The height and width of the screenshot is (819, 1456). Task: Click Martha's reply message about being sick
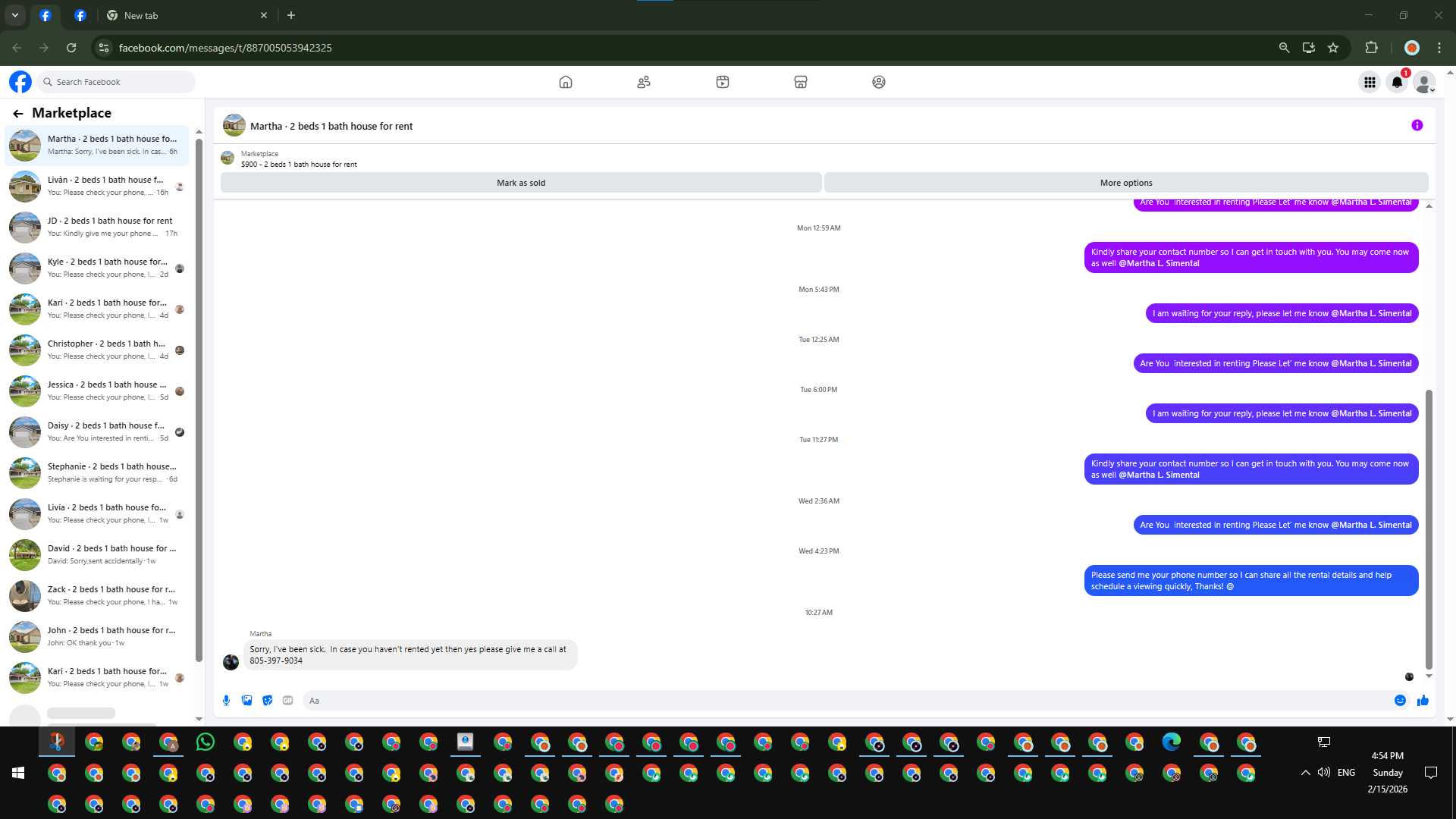[x=410, y=655]
